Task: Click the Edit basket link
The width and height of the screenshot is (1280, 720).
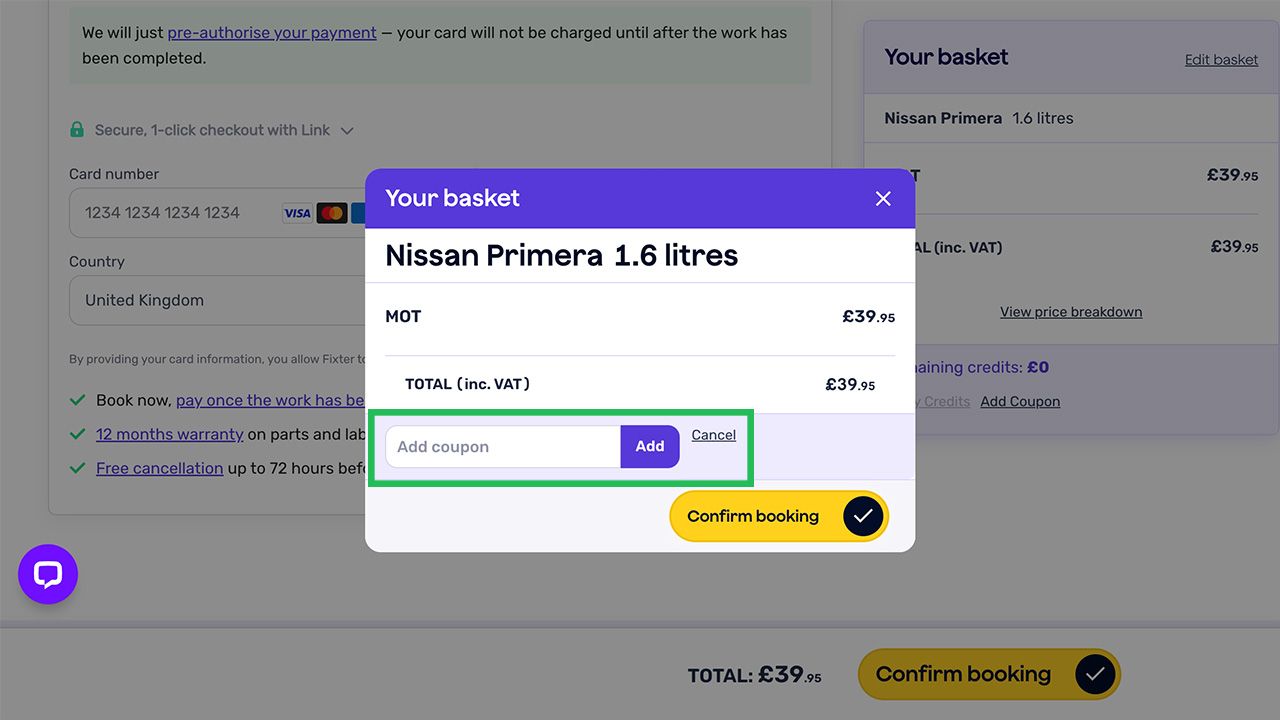Action: click(1221, 60)
